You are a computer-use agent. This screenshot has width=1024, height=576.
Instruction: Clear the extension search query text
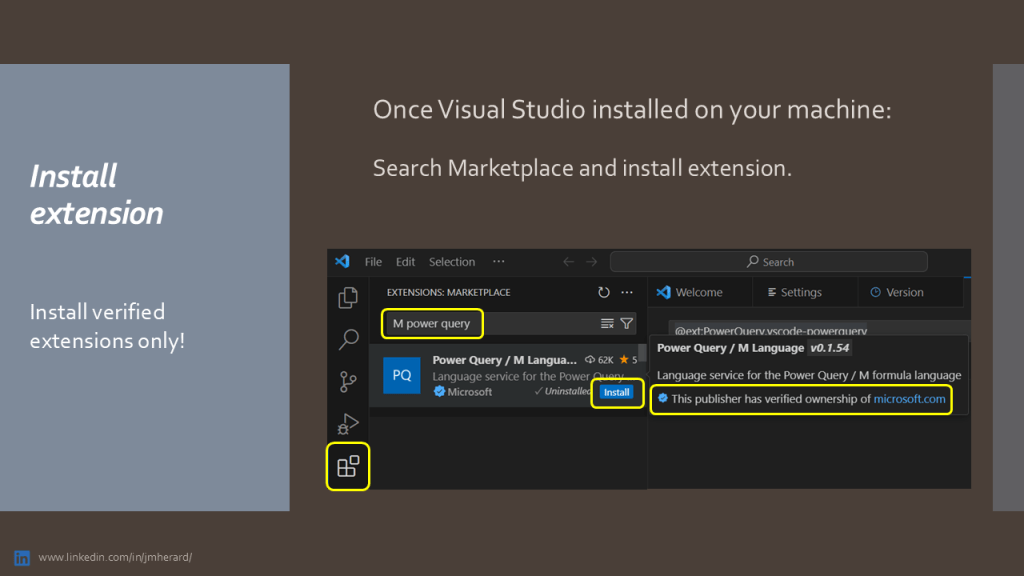coord(607,324)
